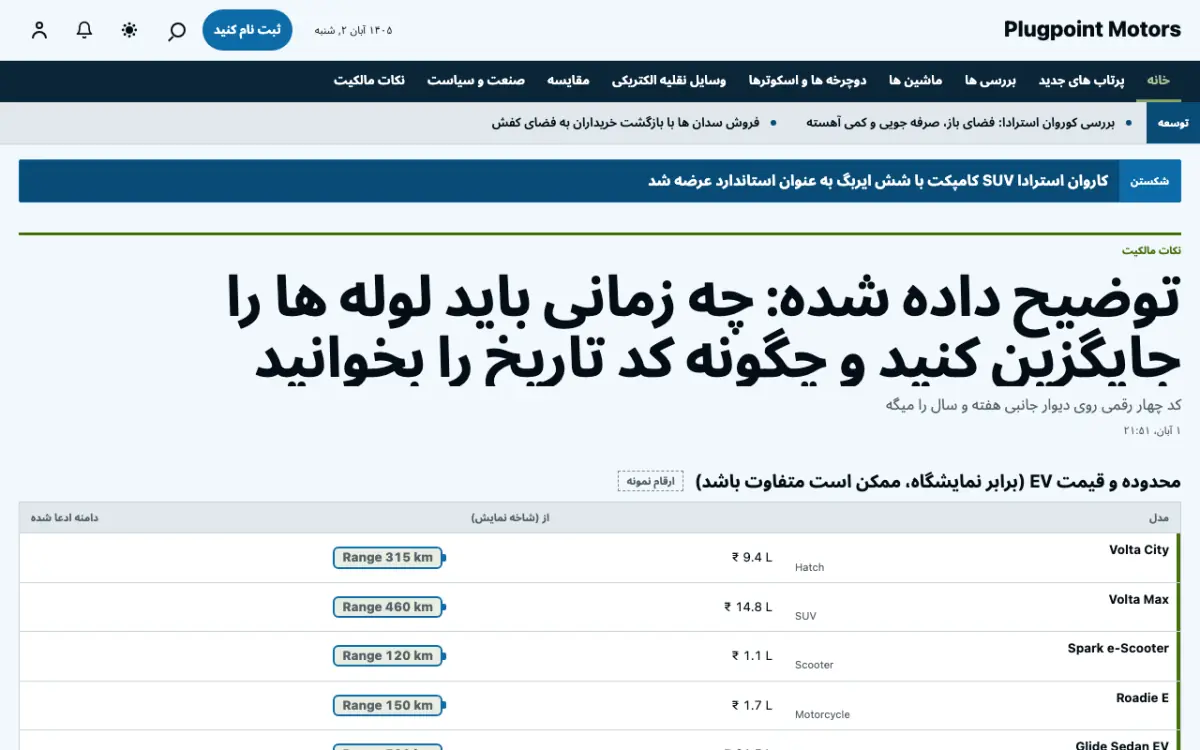This screenshot has height=750, width=1200.
Task: Click the Volta Max model name
Action: click(1139, 599)
